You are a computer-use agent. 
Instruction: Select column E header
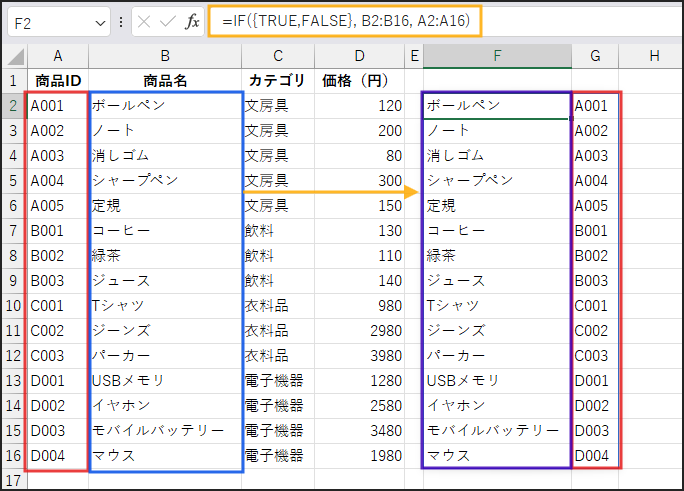click(414, 56)
